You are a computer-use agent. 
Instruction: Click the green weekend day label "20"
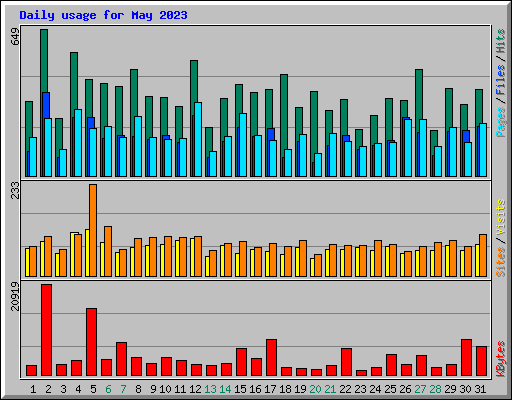tap(315, 389)
